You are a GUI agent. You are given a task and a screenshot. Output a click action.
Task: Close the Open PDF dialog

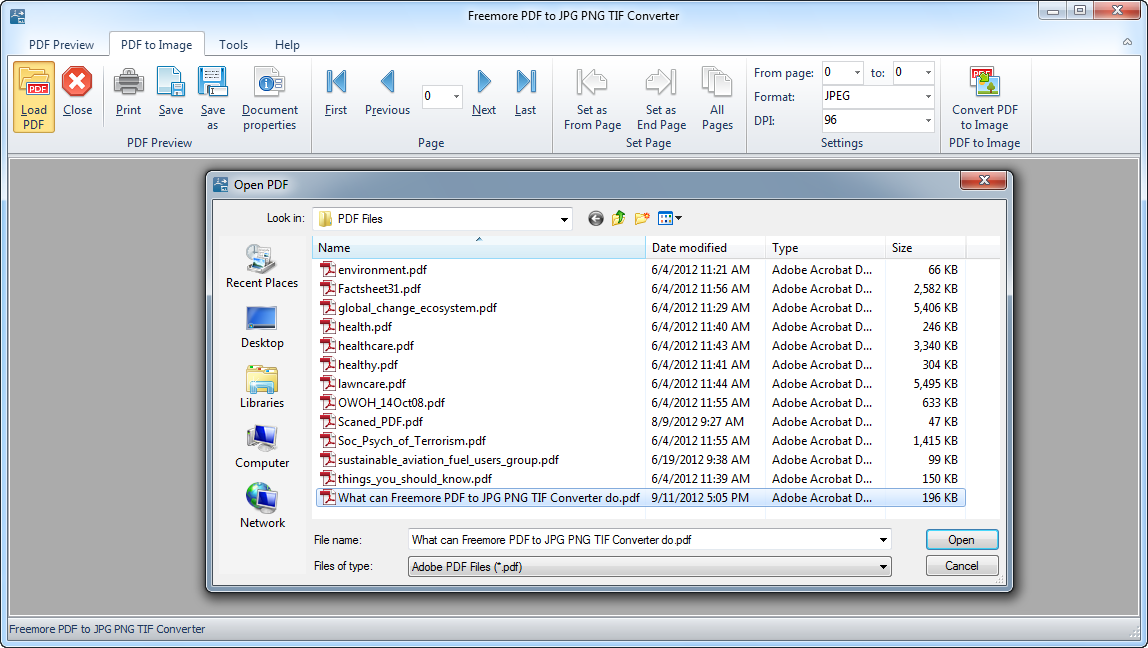click(x=984, y=180)
